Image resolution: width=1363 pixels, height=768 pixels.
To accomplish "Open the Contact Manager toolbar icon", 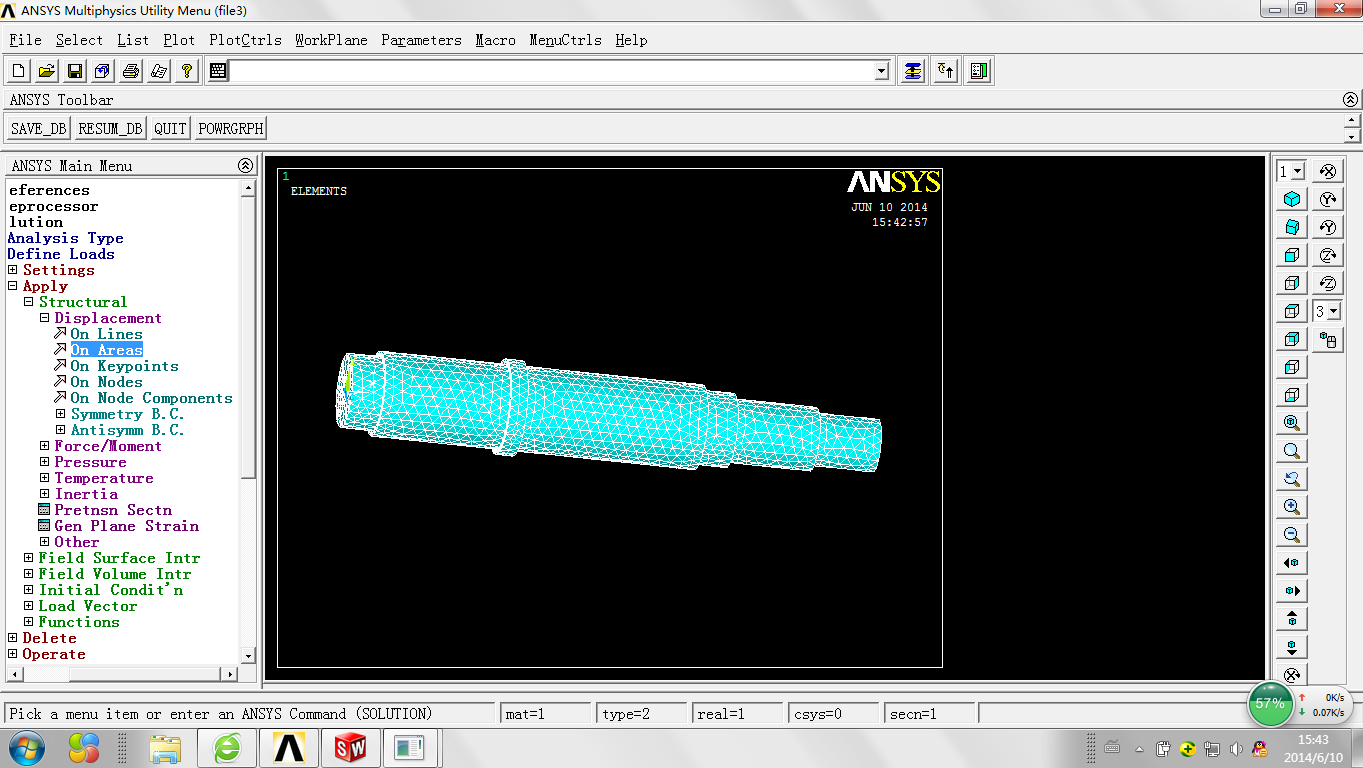I will tap(979, 71).
